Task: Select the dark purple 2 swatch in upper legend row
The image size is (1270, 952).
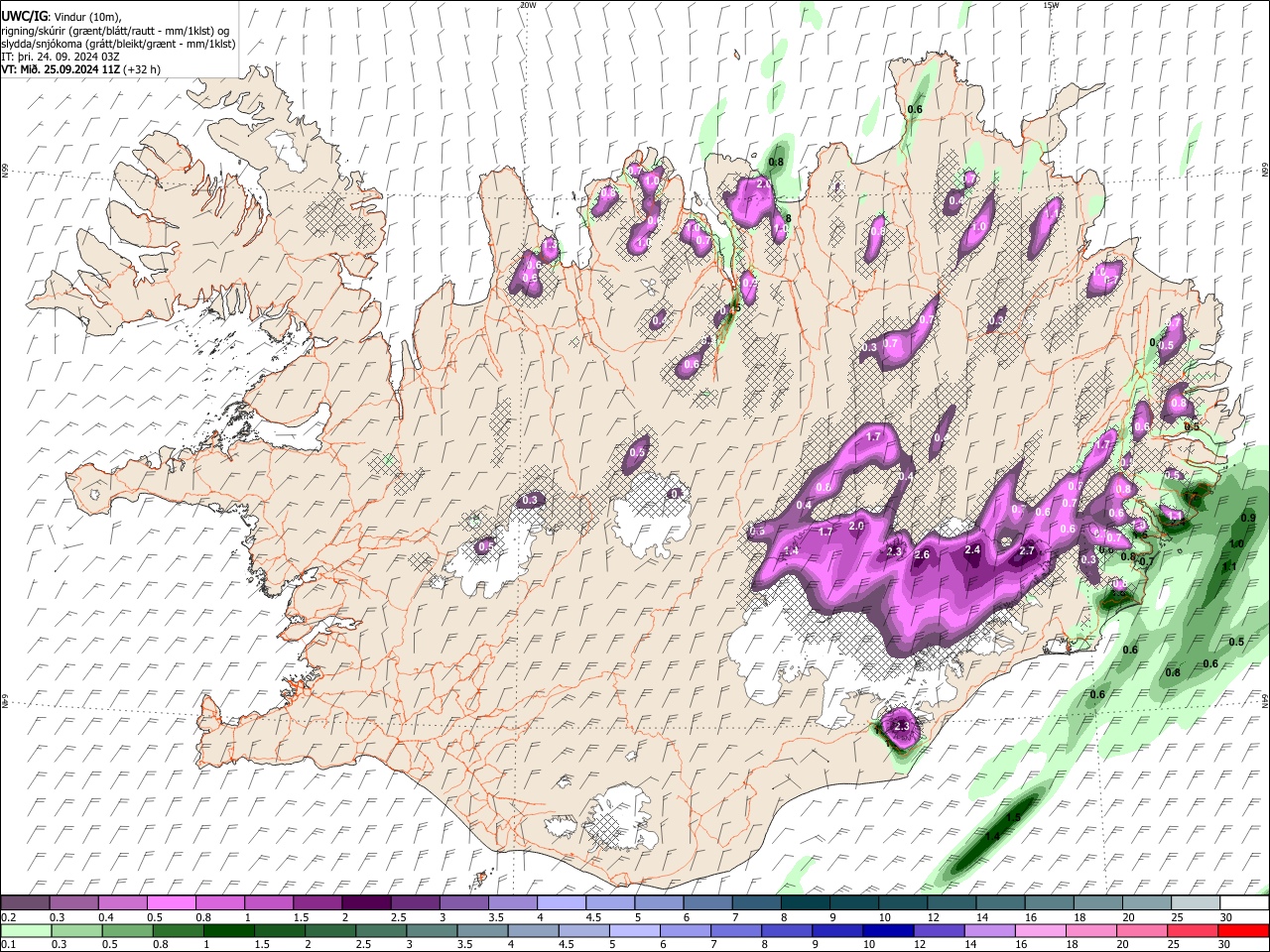Action: pos(366,902)
